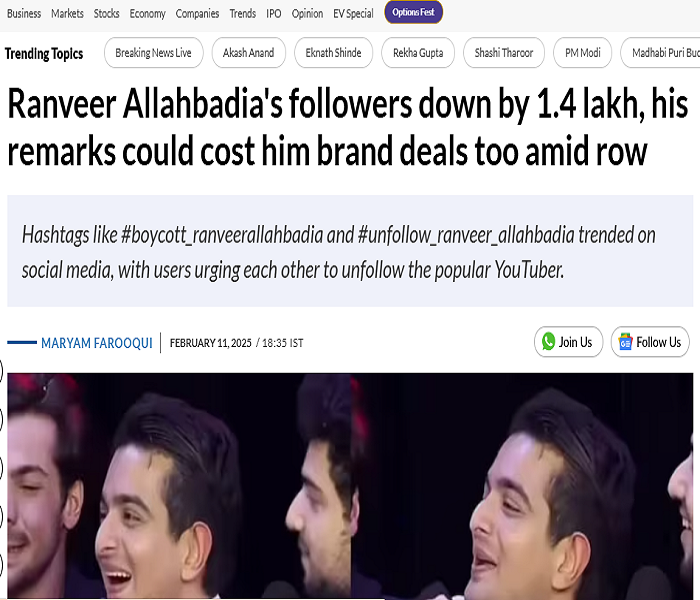Open the PM Modi trending topic
The height and width of the screenshot is (600, 700).
click(x=583, y=53)
